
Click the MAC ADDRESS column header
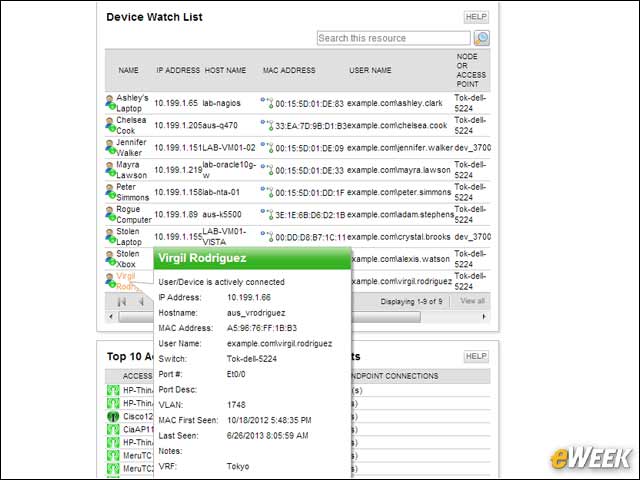click(289, 70)
